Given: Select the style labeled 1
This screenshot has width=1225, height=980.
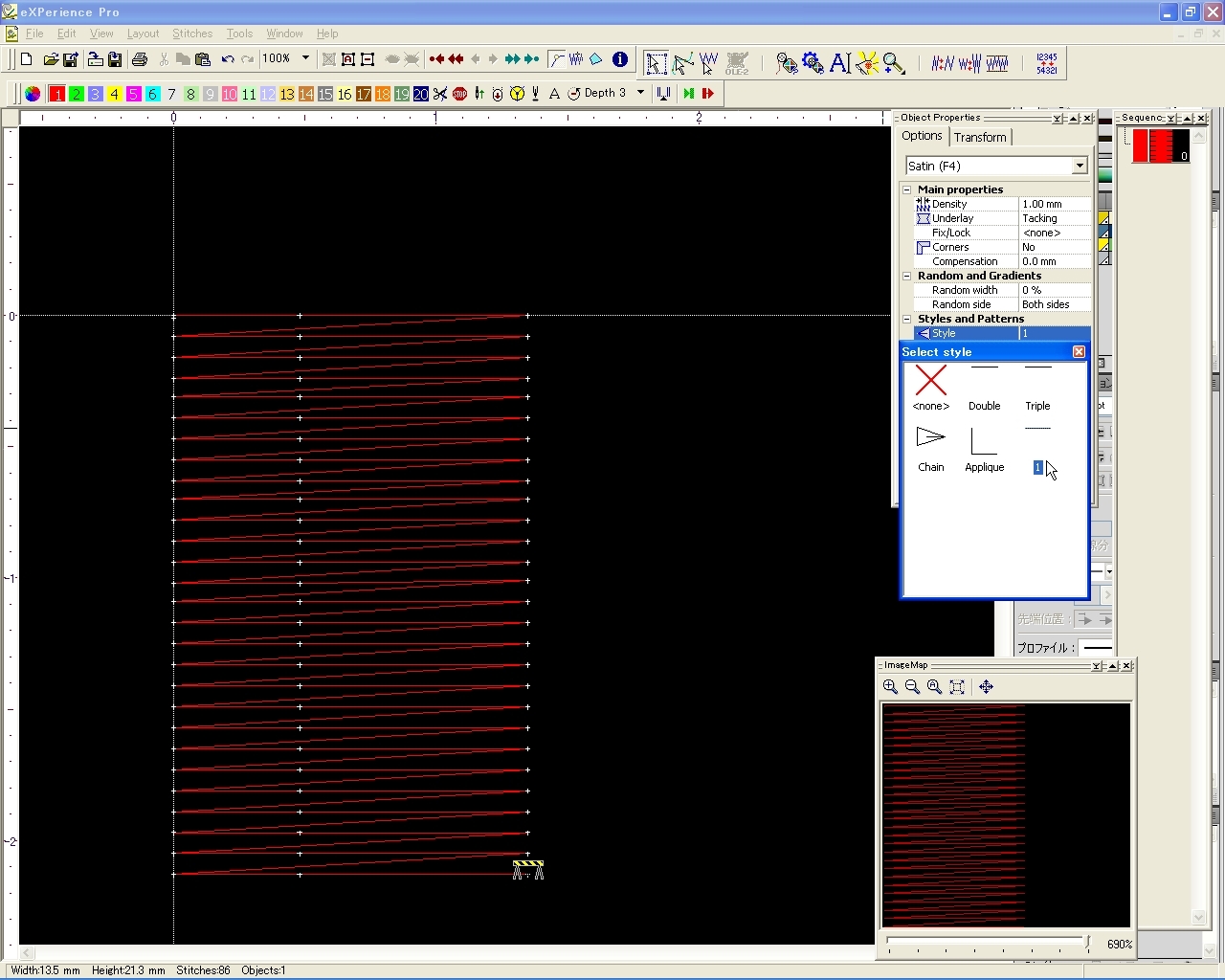Looking at the screenshot, I should (x=1037, y=449).
